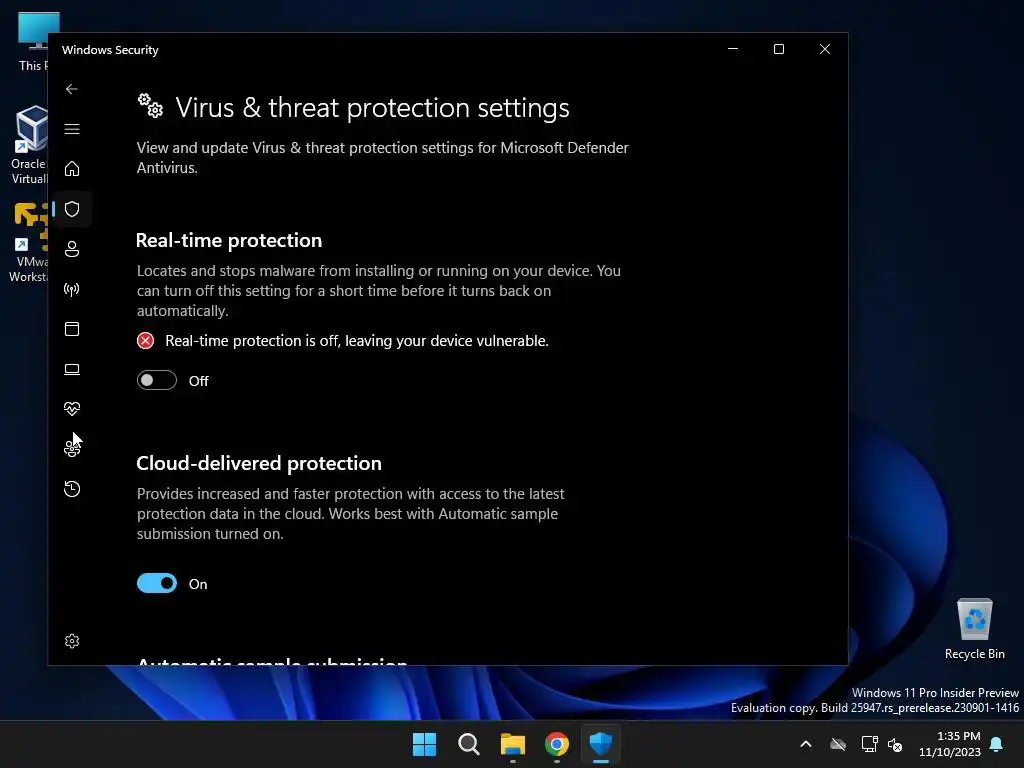Click the 'Real-time protection is off' warning text

click(357, 341)
